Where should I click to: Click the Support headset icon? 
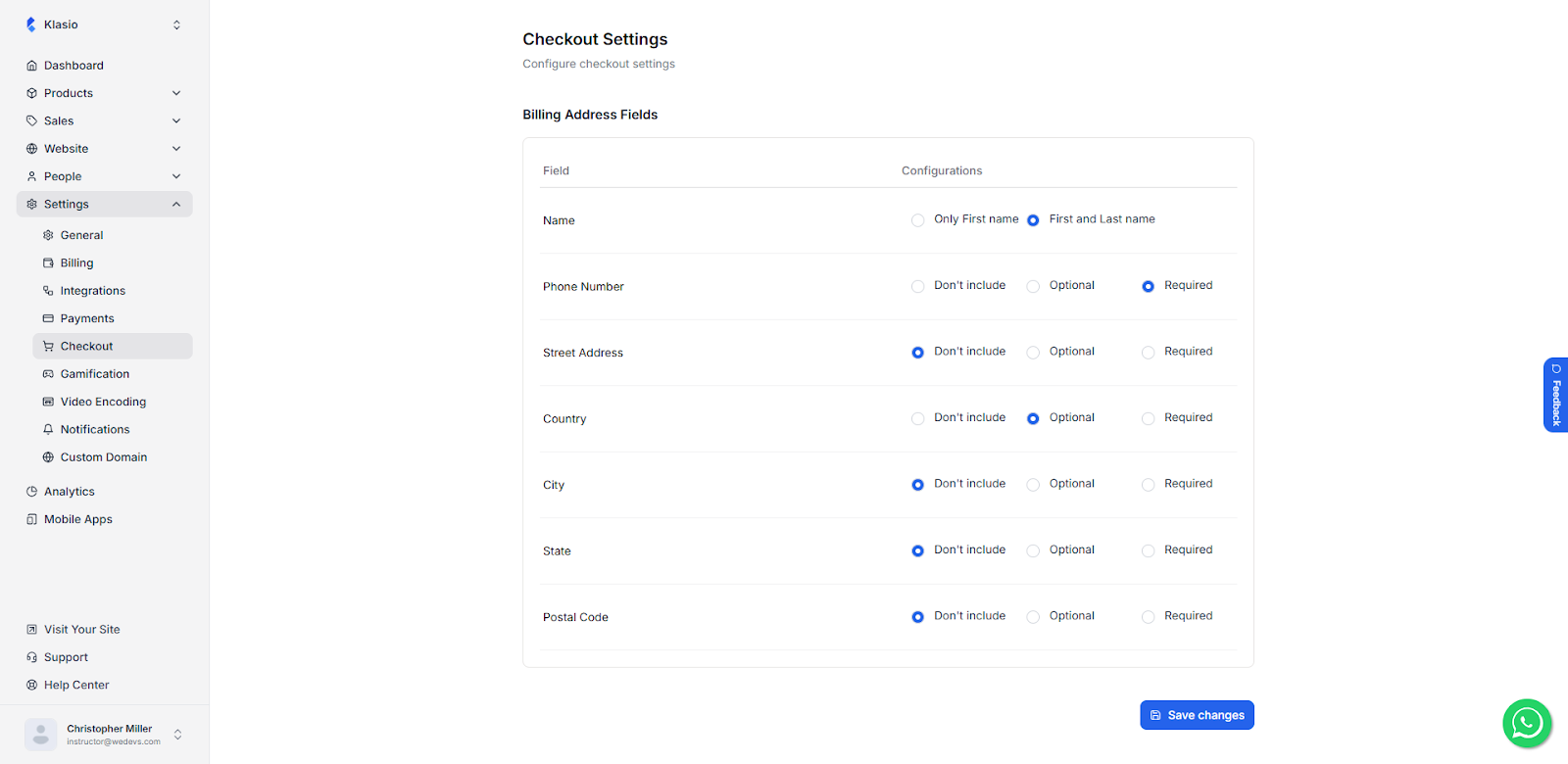(31, 657)
